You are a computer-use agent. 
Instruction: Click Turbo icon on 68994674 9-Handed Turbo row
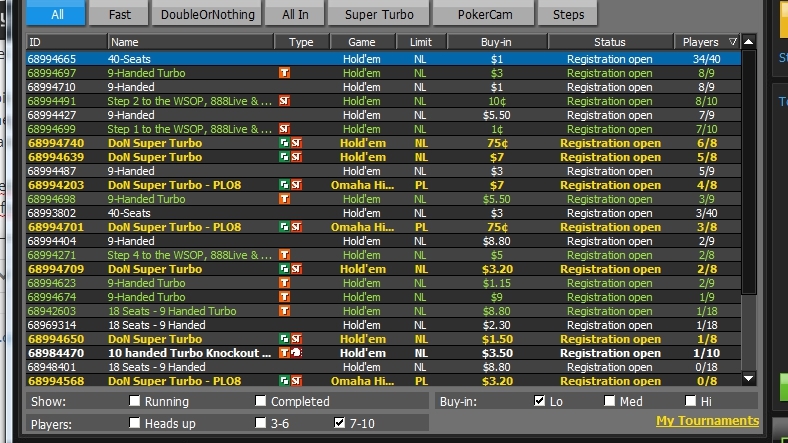(284, 297)
